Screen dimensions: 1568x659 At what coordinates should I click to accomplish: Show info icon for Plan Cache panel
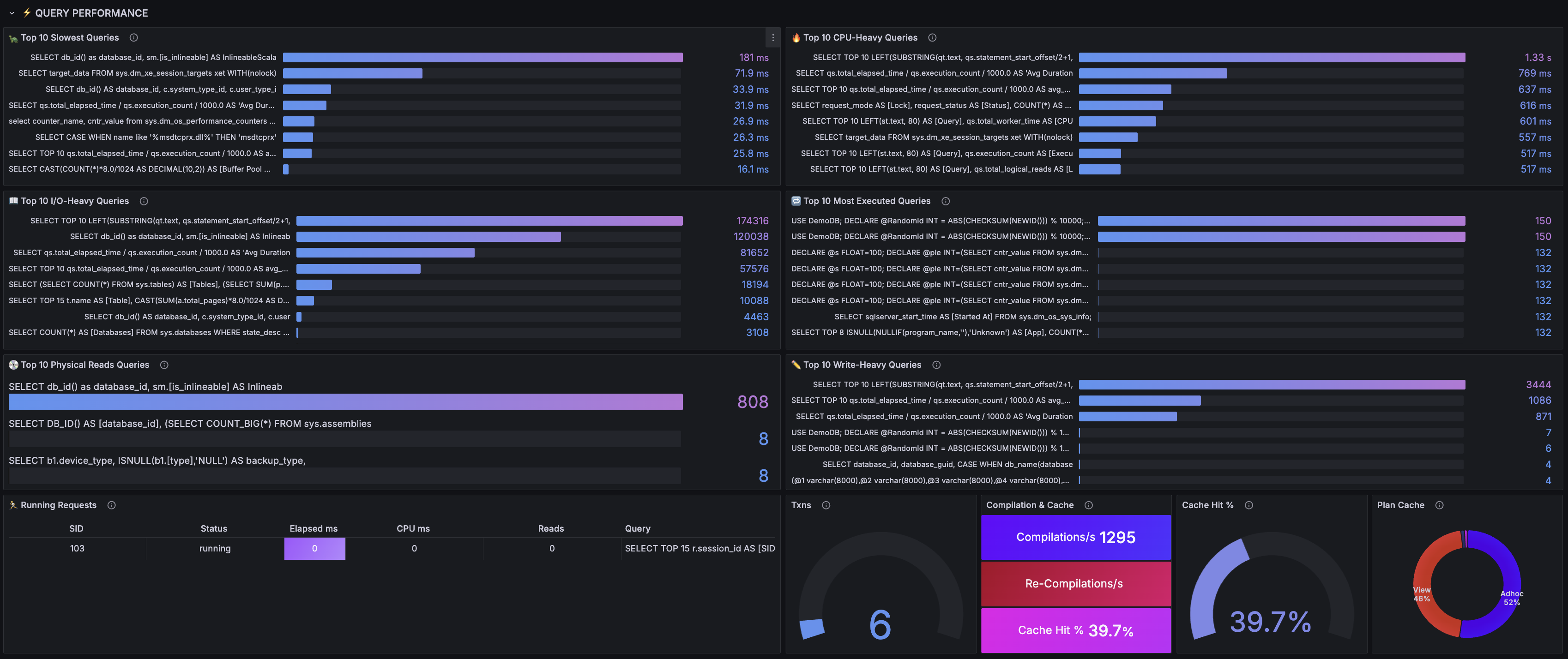coord(1439,505)
